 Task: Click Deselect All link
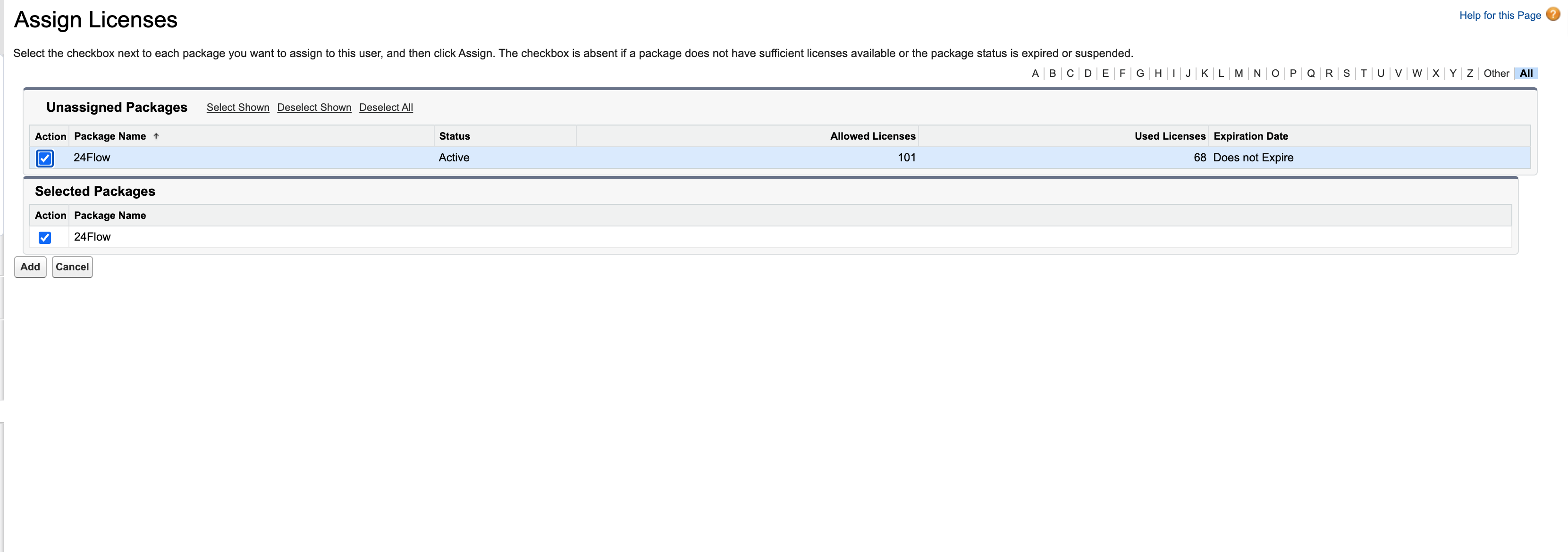tap(386, 107)
